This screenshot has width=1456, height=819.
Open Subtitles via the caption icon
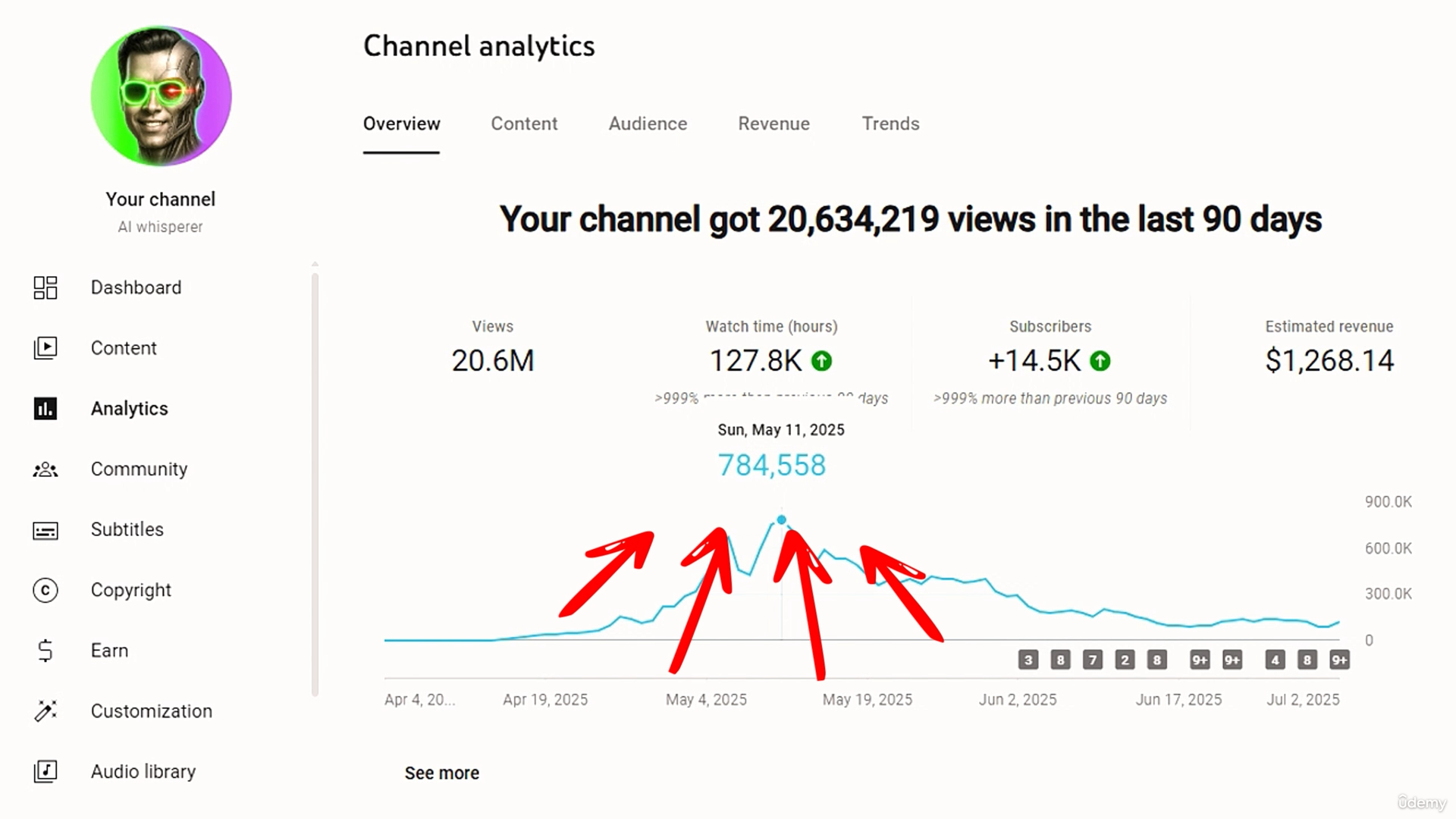(45, 530)
